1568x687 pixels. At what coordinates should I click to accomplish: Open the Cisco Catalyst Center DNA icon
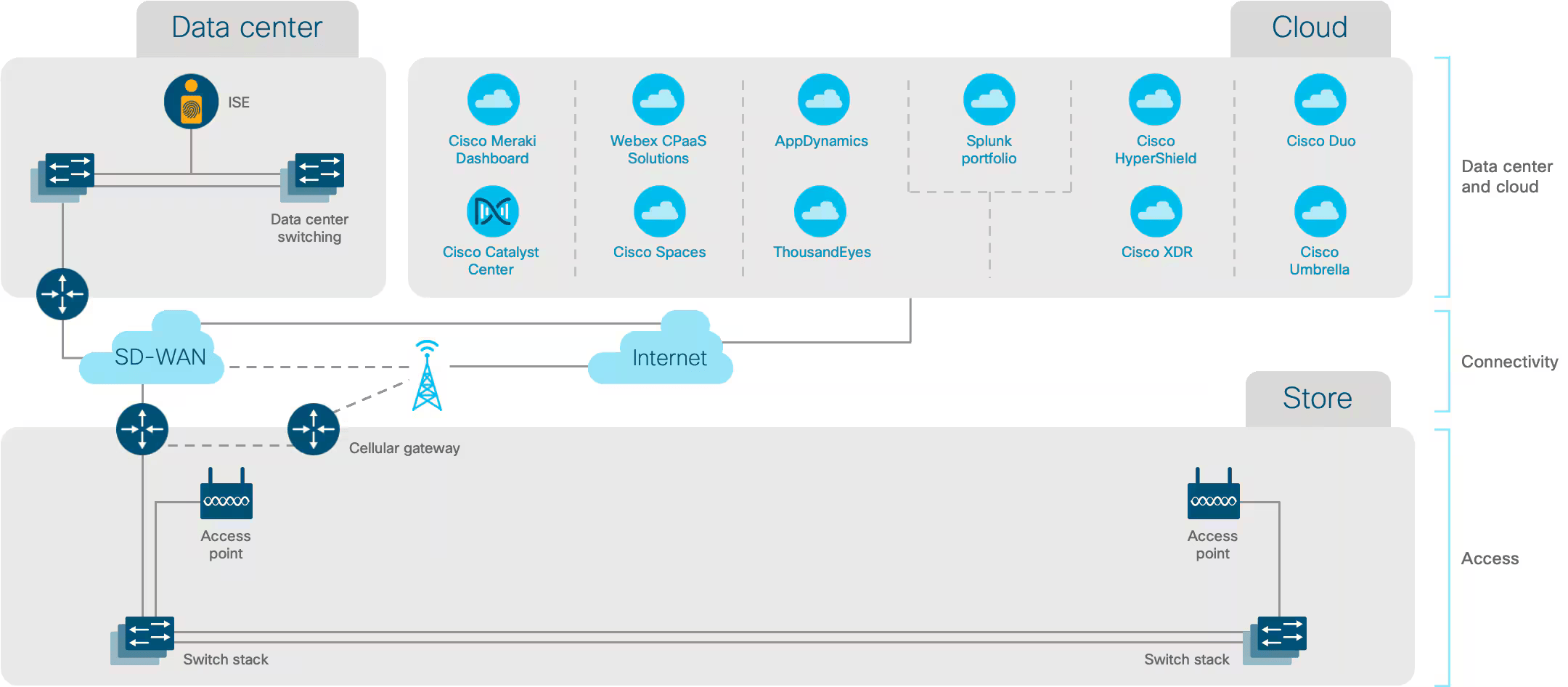coord(493,211)
